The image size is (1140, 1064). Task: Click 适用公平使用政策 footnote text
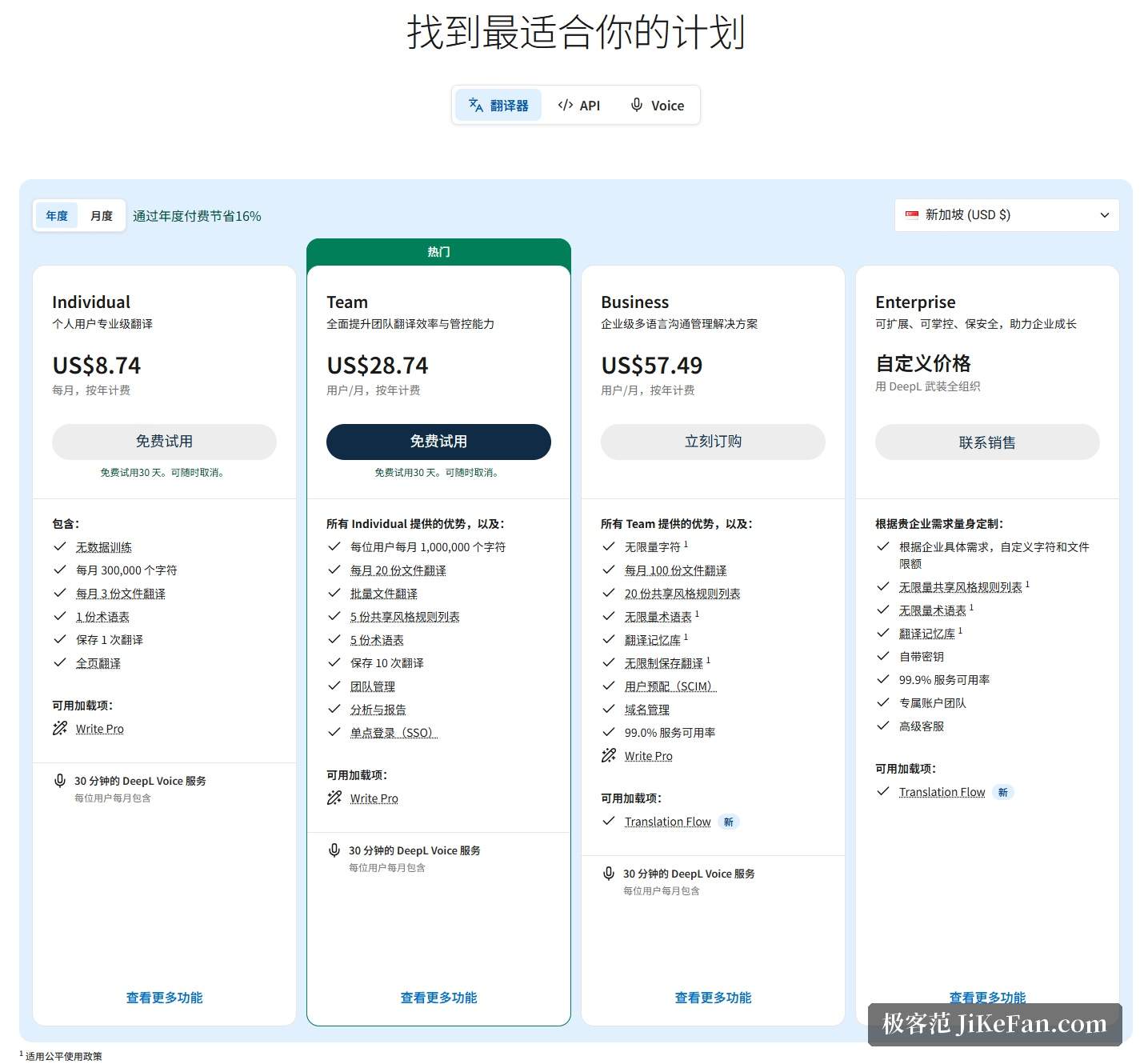64,1056
